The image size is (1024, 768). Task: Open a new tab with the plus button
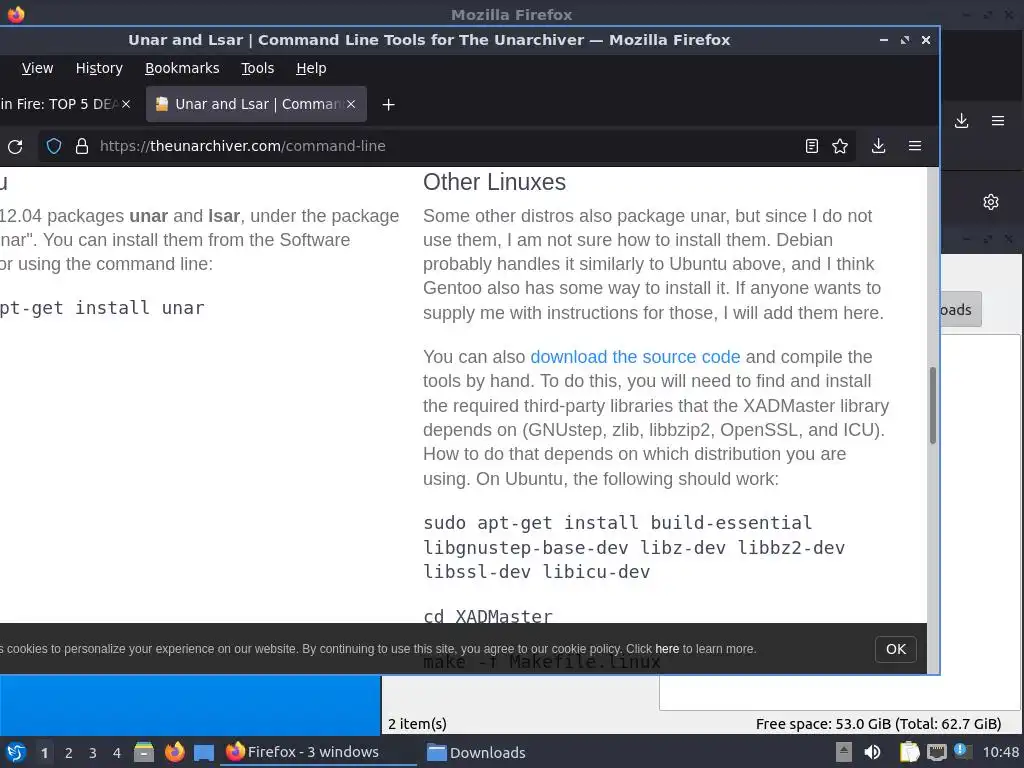[389, 104]
